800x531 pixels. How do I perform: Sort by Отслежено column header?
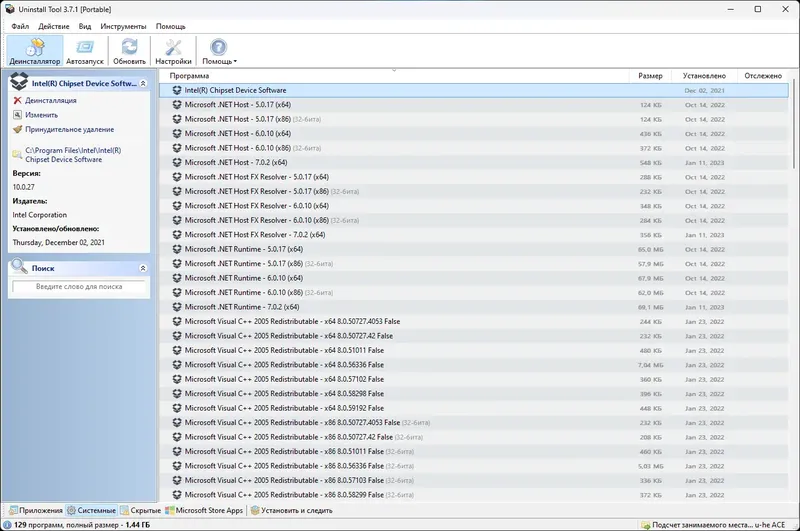pos(763,75)
